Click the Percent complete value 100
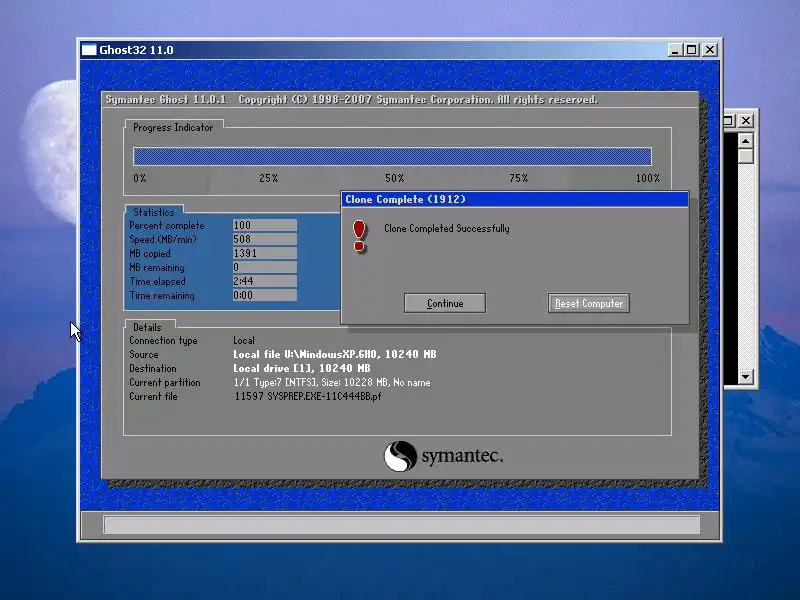The width and height of the screenshot is (800, 600). point(264,225)
